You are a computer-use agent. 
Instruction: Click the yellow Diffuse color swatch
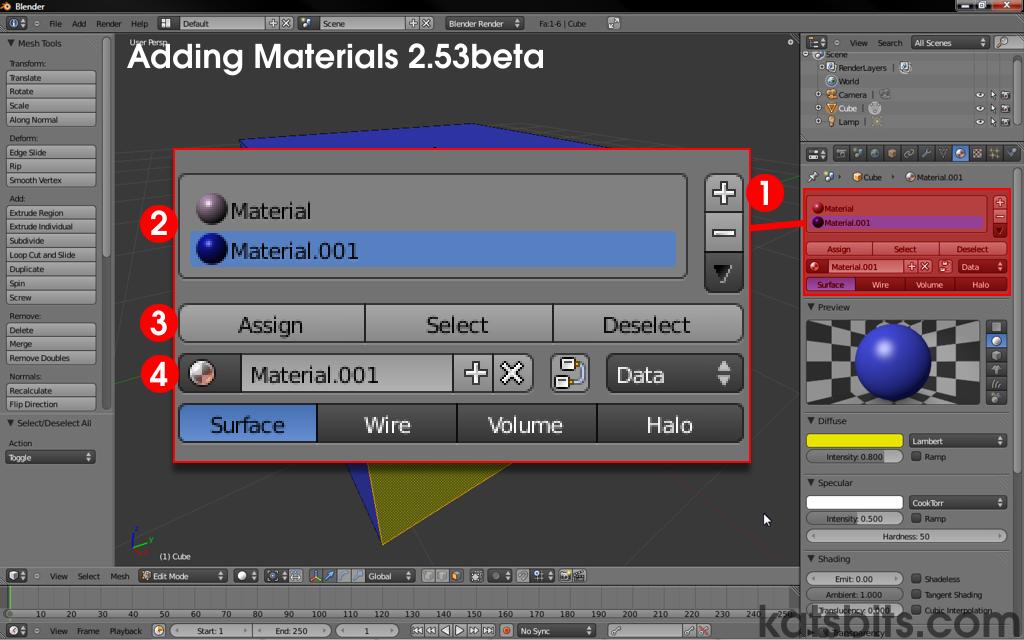(854, 441)
